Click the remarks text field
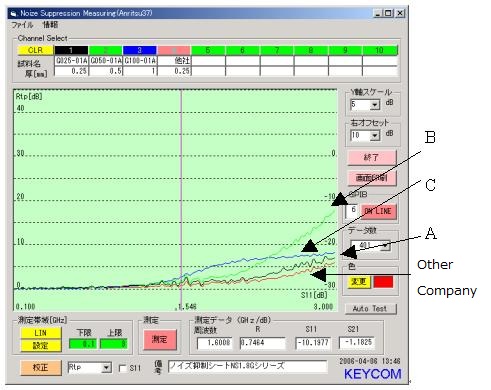The width and height of the screenshot is (491, 390). coord(248,366)
